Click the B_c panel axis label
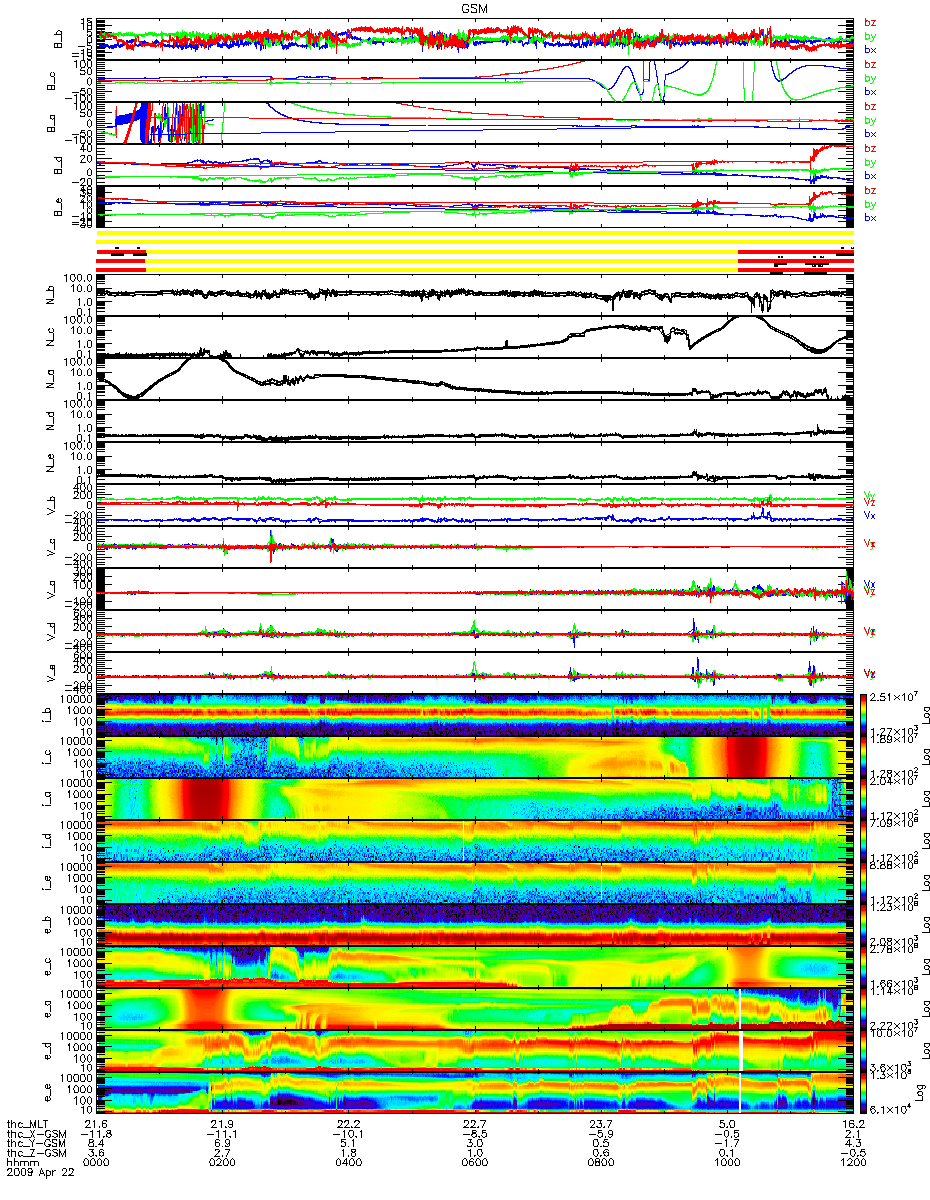 50,81
